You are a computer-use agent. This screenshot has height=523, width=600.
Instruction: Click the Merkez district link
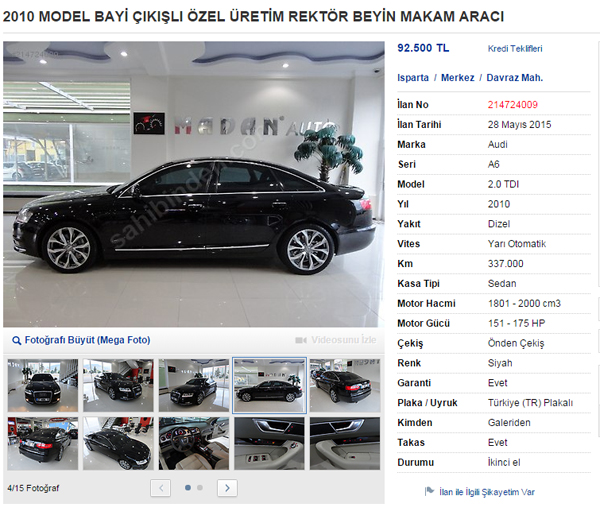458,78
